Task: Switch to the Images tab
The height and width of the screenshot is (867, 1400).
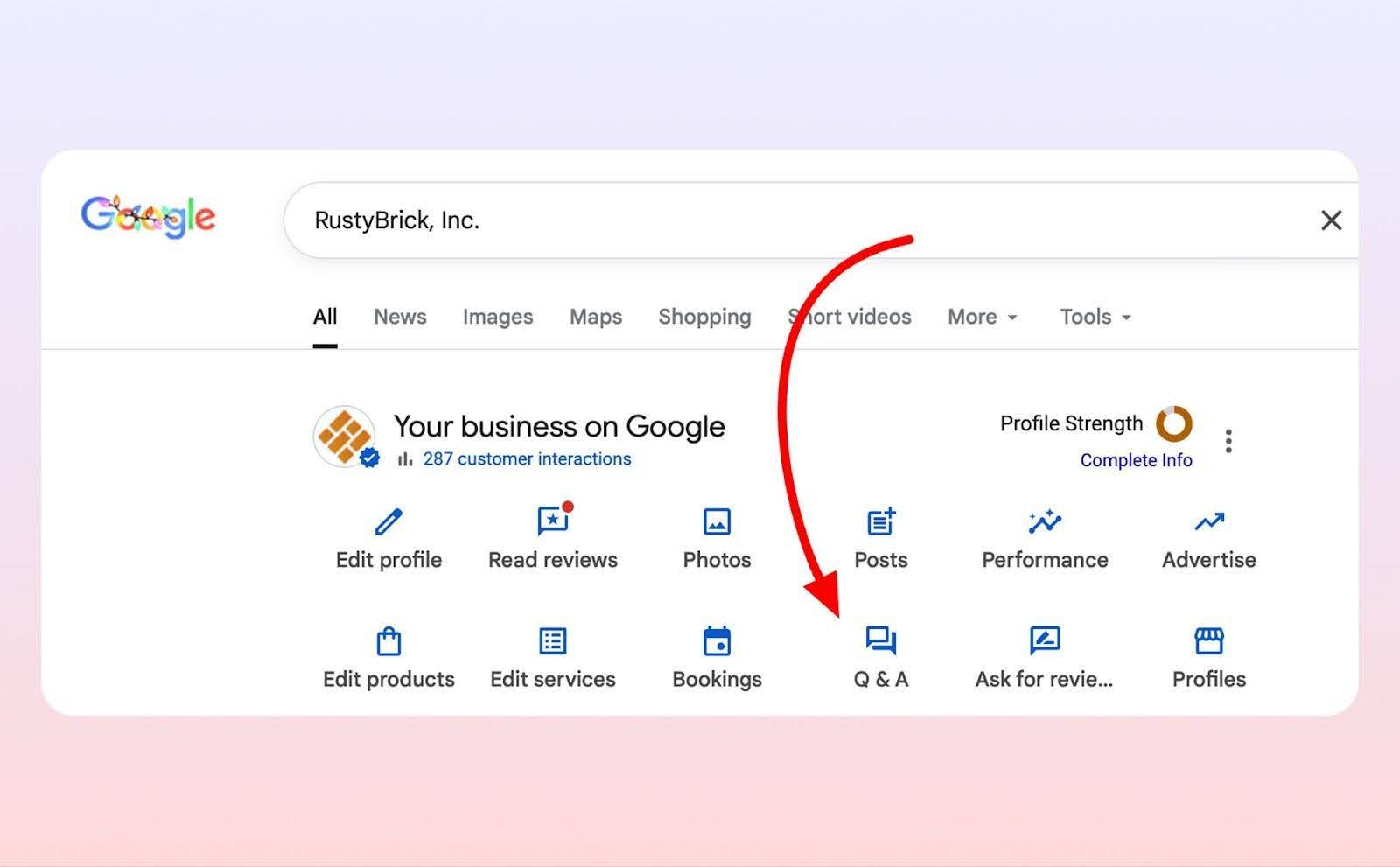Action: tap(498, 317)
